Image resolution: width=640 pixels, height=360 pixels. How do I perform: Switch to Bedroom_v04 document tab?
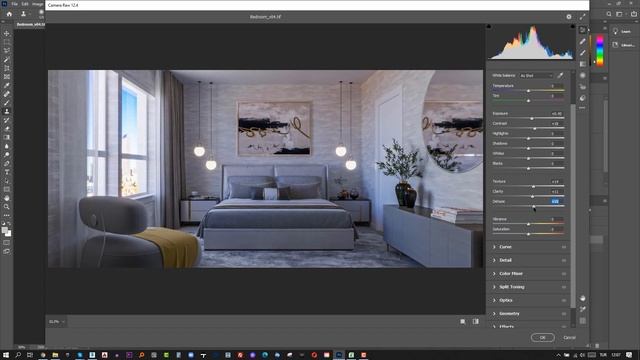click(x=30, y=24)
